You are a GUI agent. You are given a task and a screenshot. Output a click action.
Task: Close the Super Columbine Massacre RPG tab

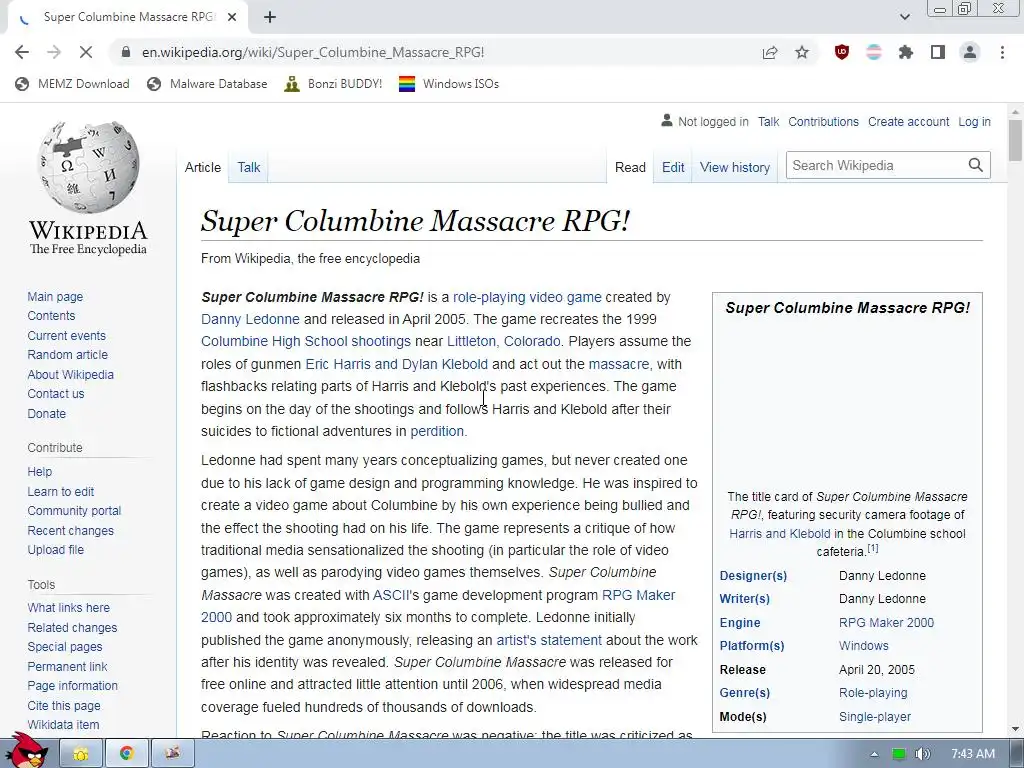tap(232, 17)
